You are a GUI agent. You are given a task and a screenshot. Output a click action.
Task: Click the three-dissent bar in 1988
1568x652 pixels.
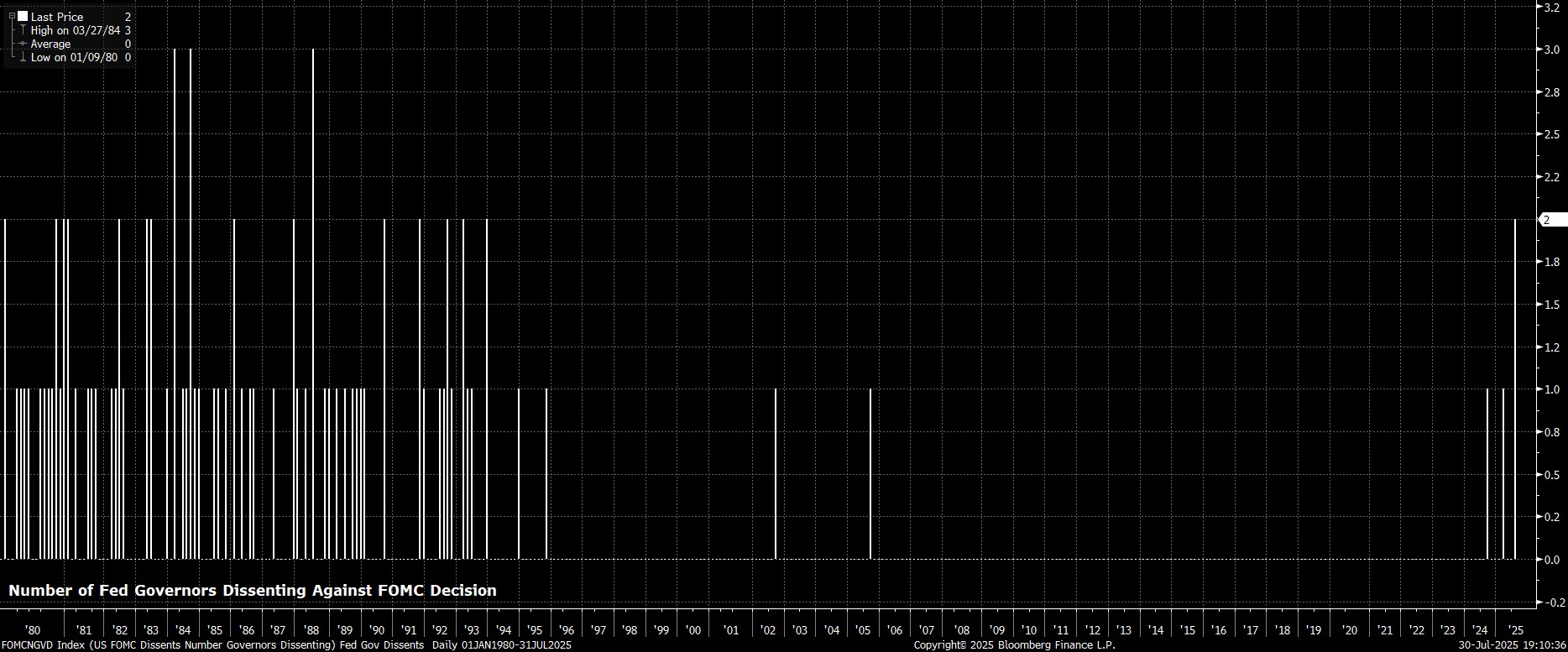[313, 304]
